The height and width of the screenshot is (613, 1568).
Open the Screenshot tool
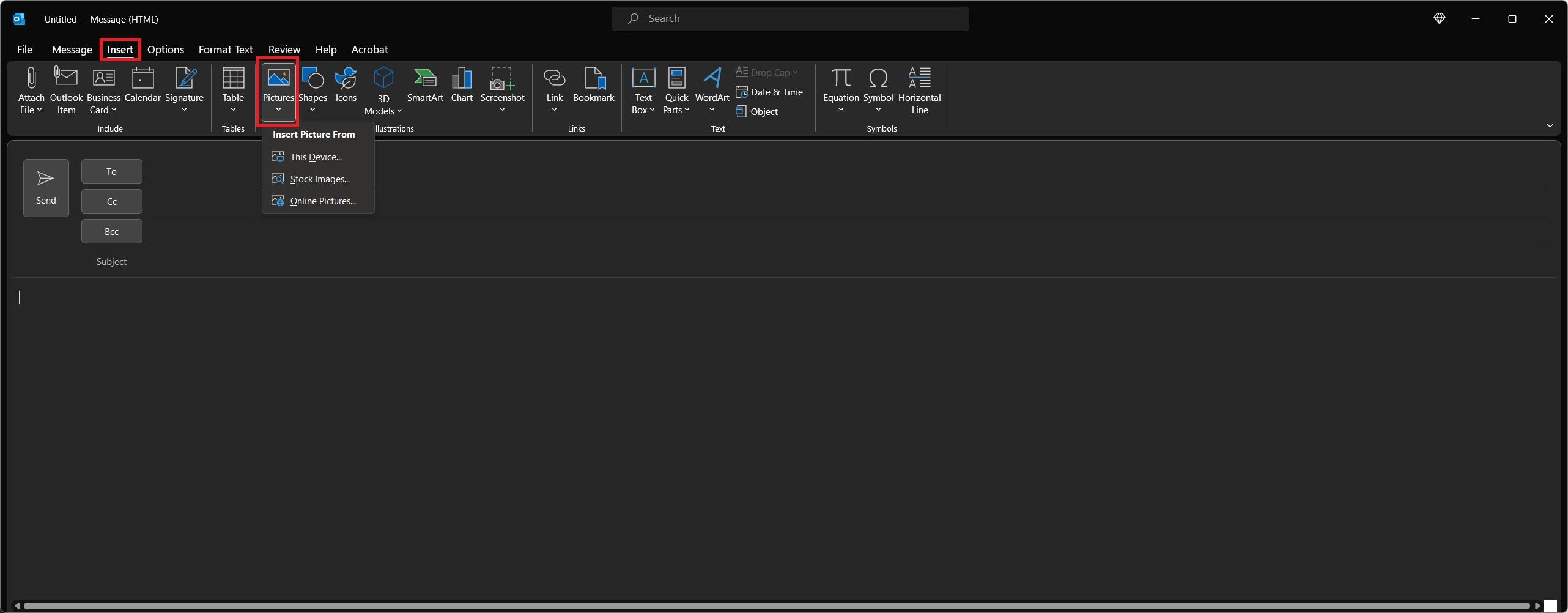click(502, 91)
